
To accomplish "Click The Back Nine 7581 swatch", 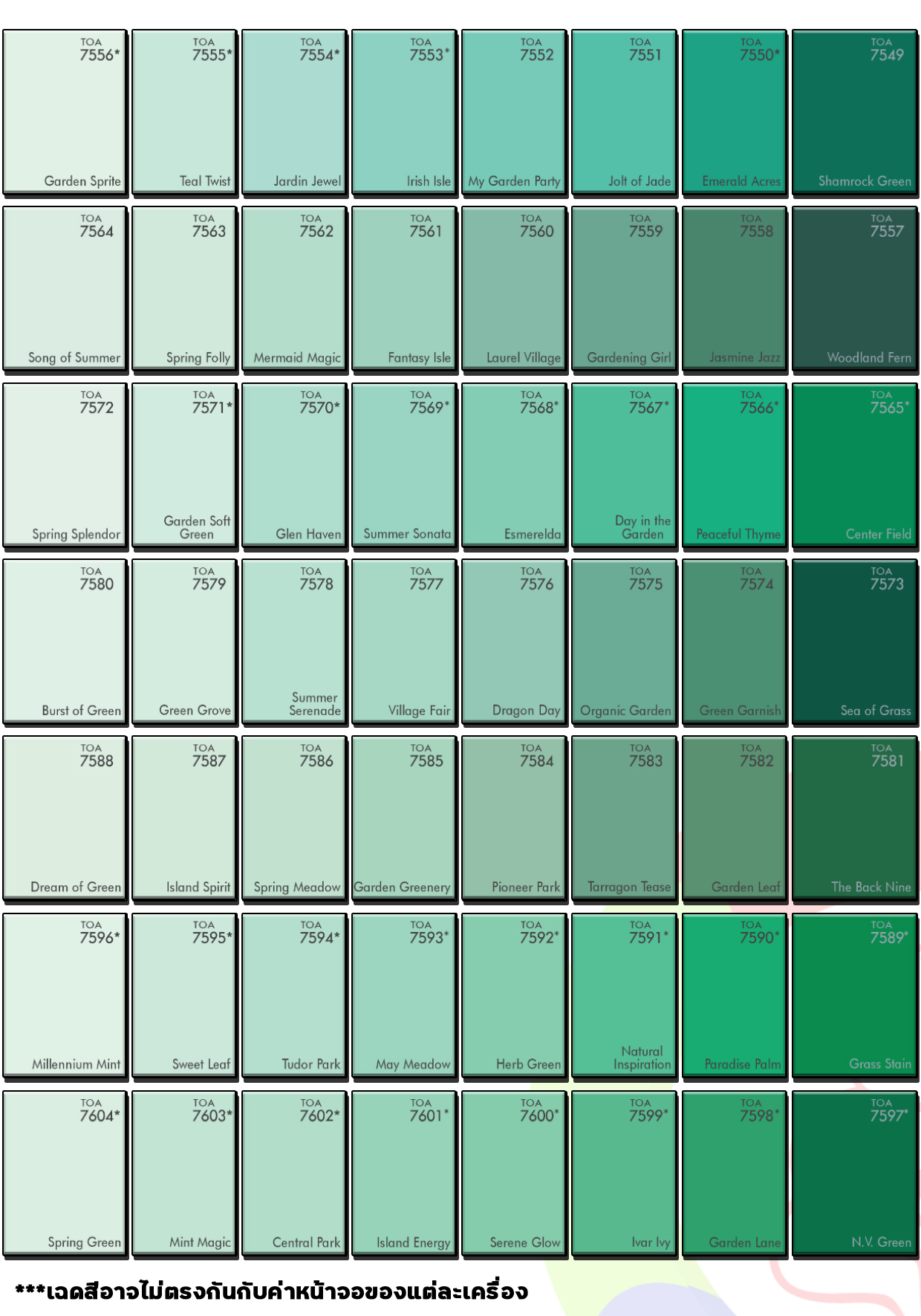I will tap(855, 818).
